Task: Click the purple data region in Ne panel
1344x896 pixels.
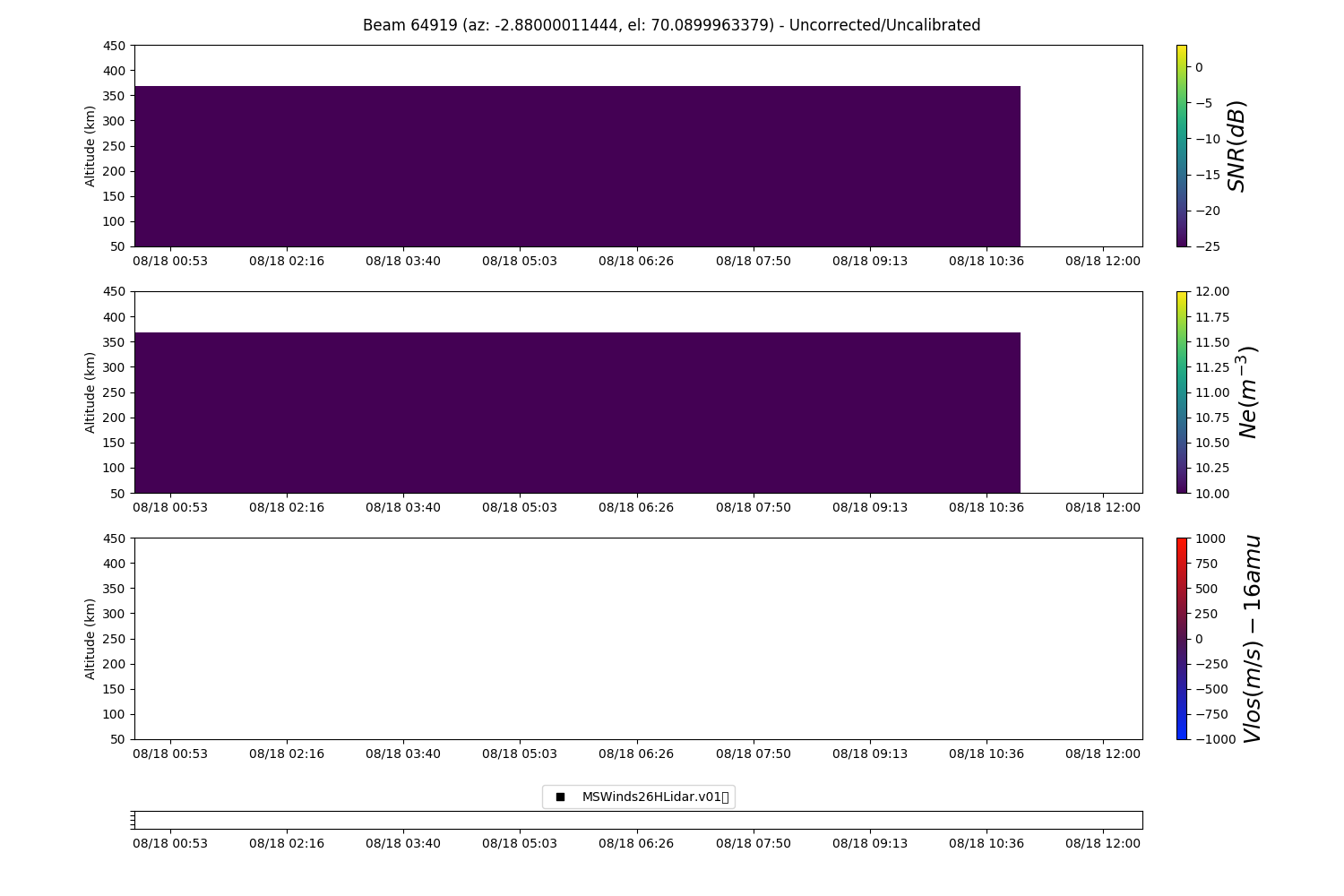Action: (577, 412)
